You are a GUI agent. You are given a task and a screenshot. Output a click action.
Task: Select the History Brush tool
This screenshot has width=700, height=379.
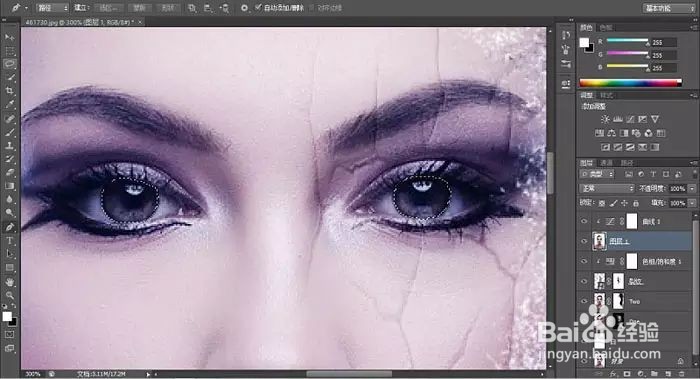tap(9, 159)
